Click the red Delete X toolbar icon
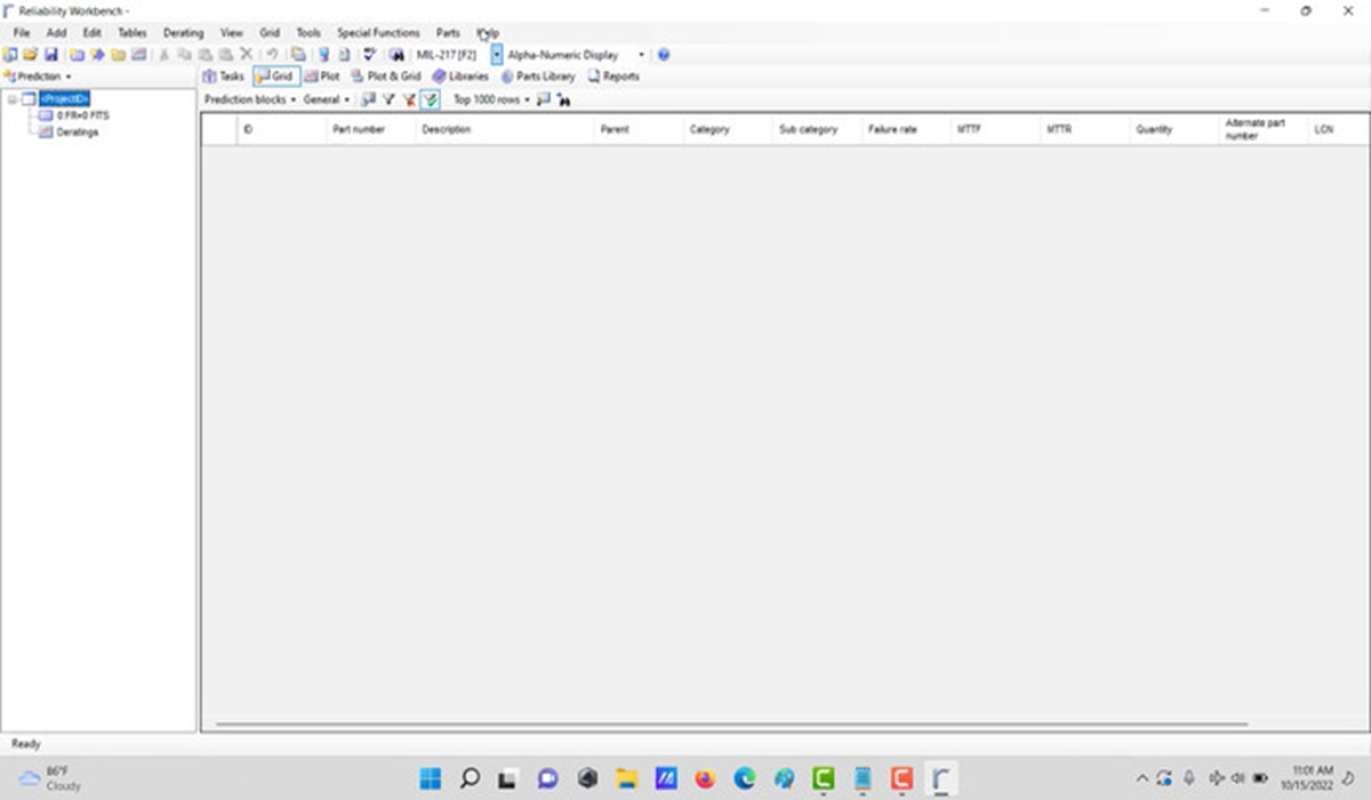Screen dimensions: 1371x800 [x=245, y=55]
